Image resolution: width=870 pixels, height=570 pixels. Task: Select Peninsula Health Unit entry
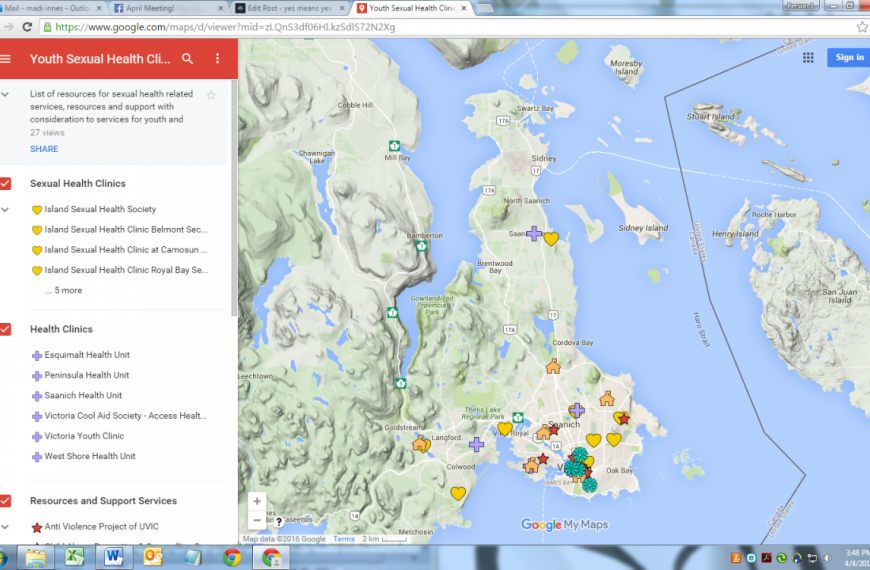(80, 375)
